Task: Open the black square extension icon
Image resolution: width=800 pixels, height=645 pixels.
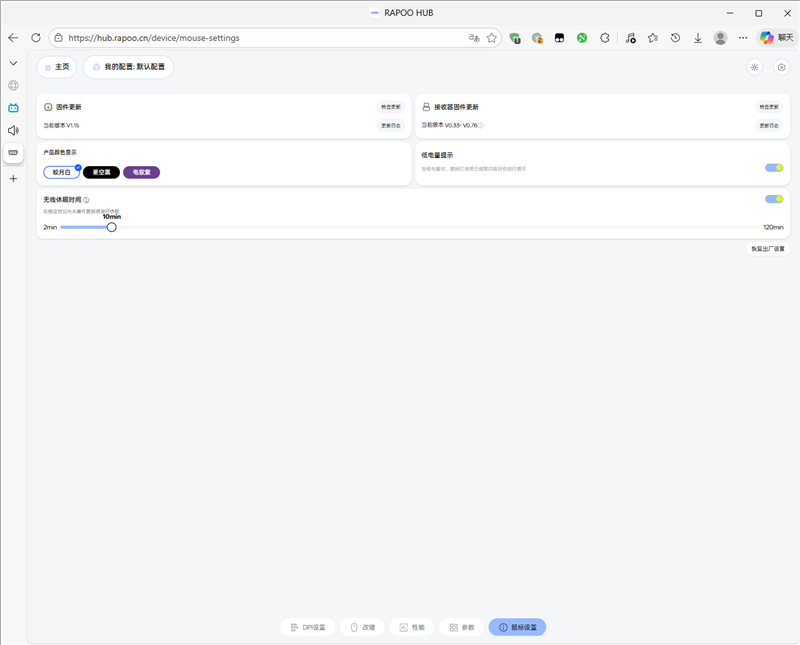Action: [x=560, y=38]
